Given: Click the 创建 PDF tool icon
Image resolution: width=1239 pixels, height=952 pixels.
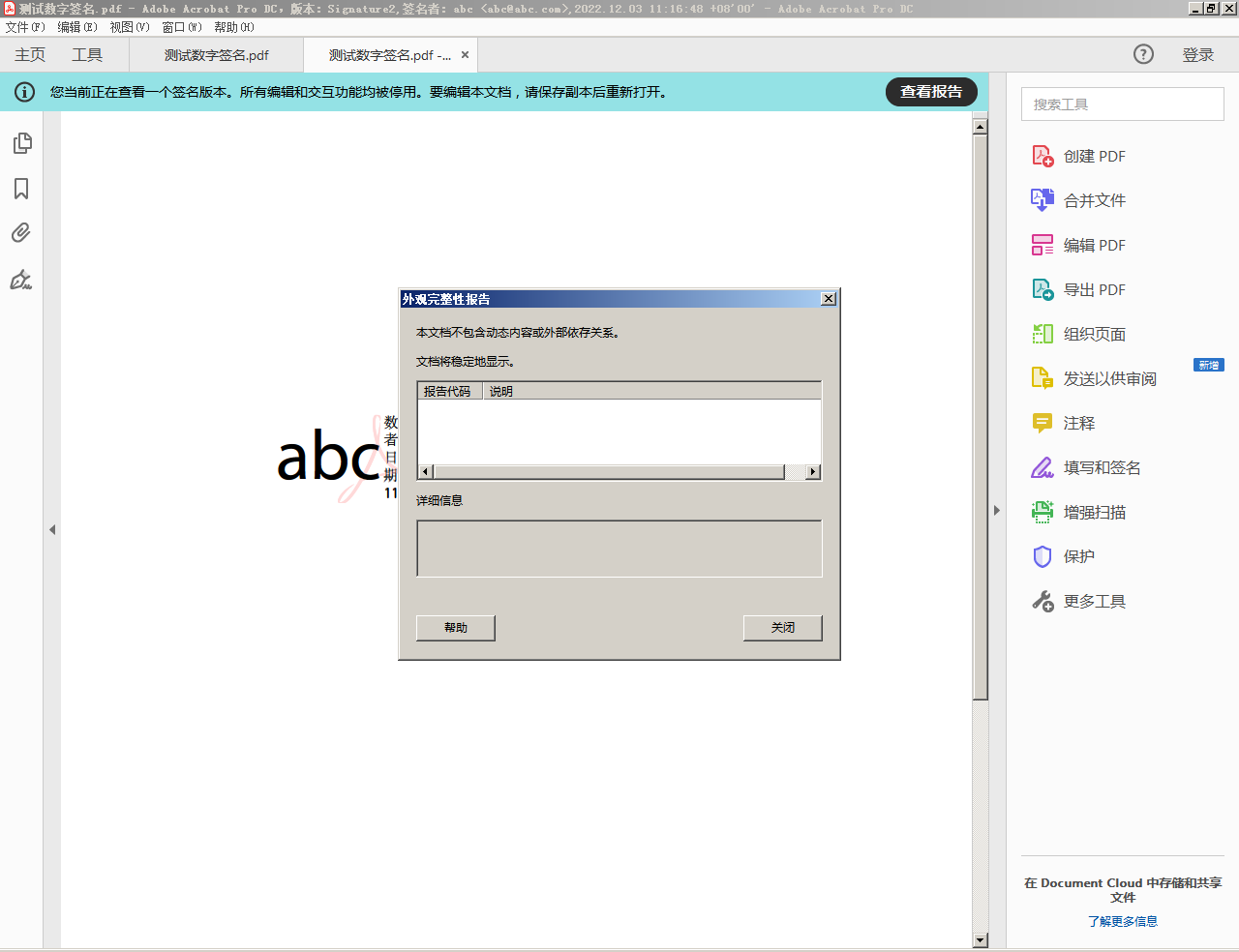Looking at the screenshot, I should point(1042,156).
